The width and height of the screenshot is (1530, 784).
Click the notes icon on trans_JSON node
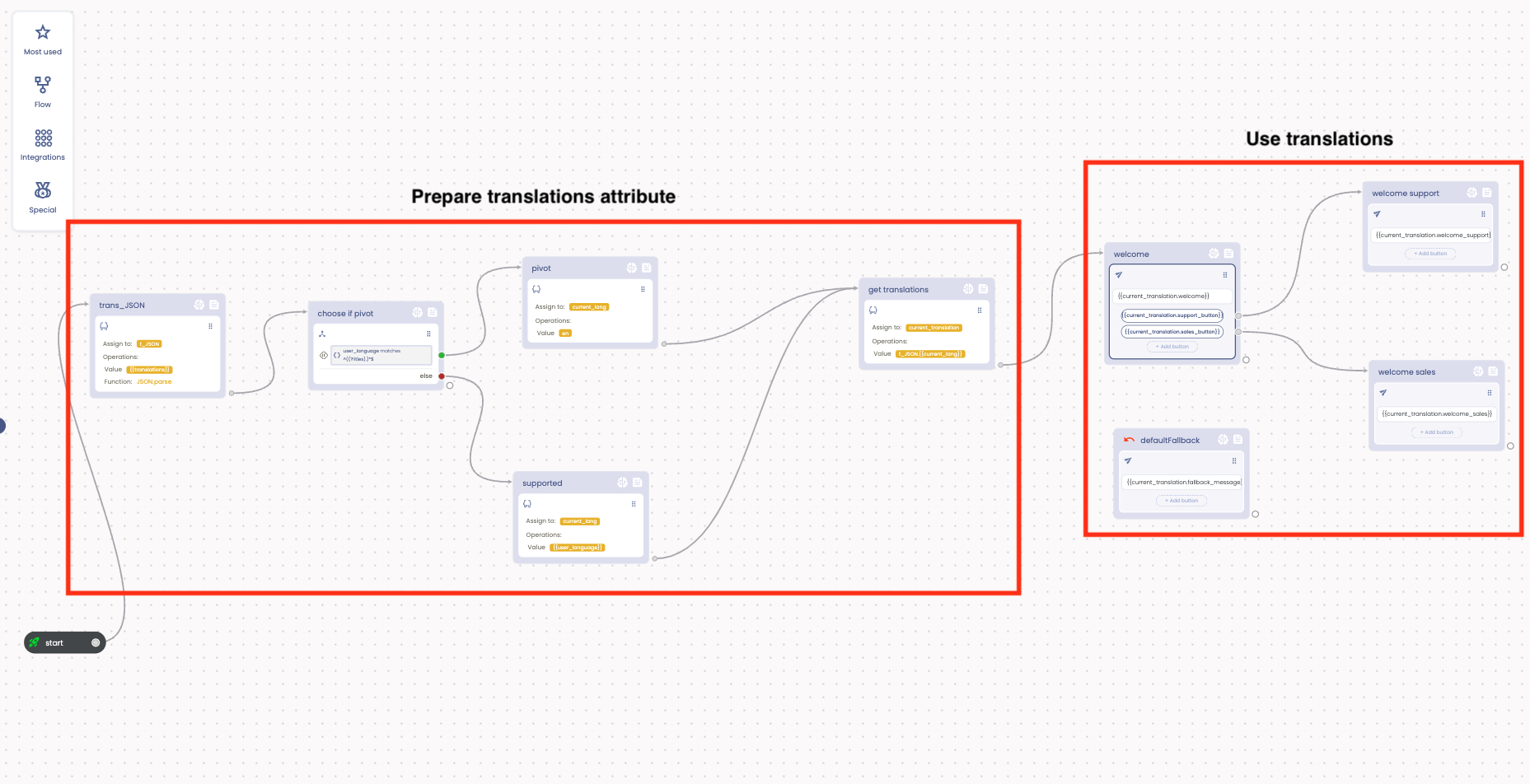[214, 305]
